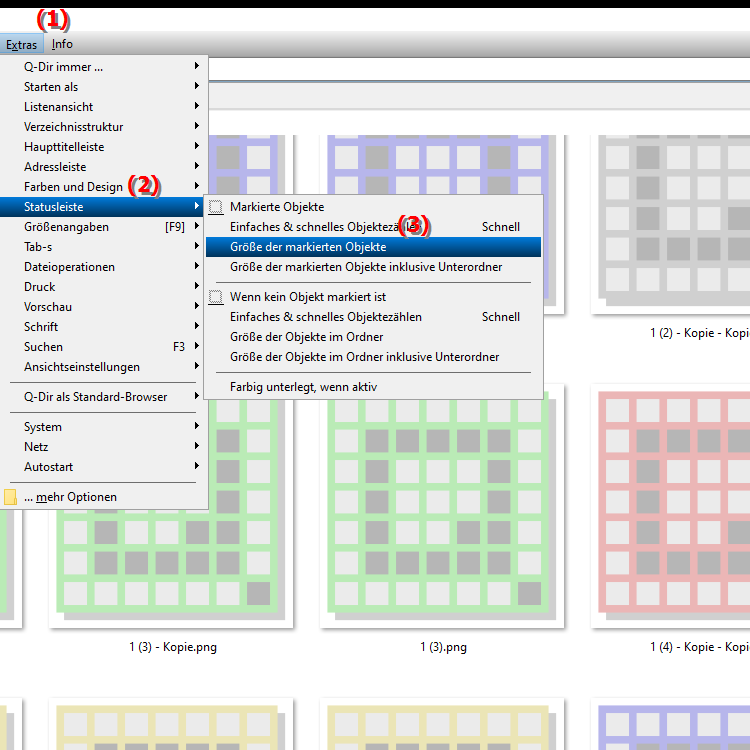Choose 'Einfaches & schnelles Objektezählen' under Markierte Objekte

374,227
